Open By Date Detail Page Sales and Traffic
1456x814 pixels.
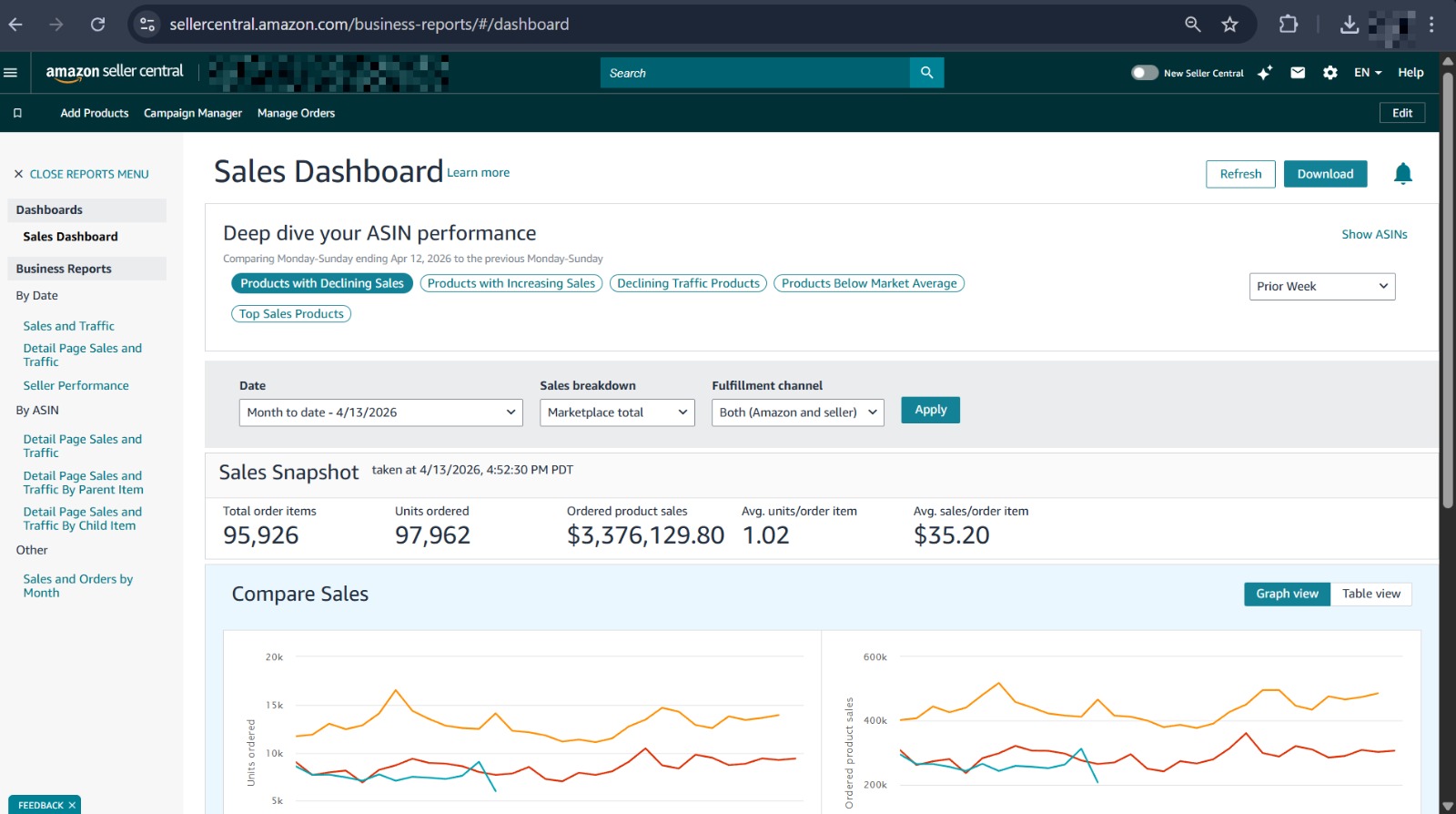point(82,355)
